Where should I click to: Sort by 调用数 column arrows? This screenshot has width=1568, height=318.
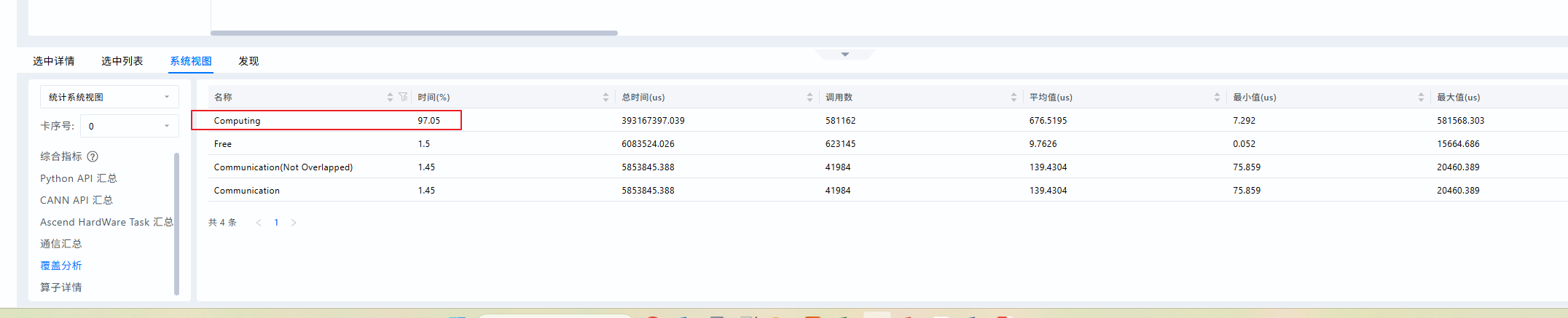(1014, 98)
